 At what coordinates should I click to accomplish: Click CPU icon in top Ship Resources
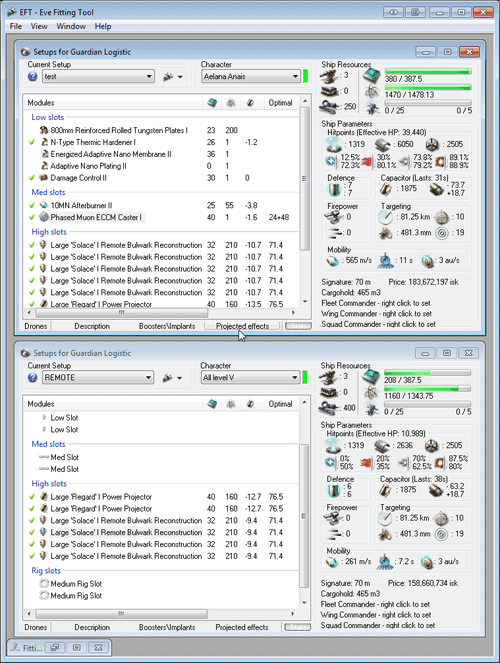tap(372, 76)
